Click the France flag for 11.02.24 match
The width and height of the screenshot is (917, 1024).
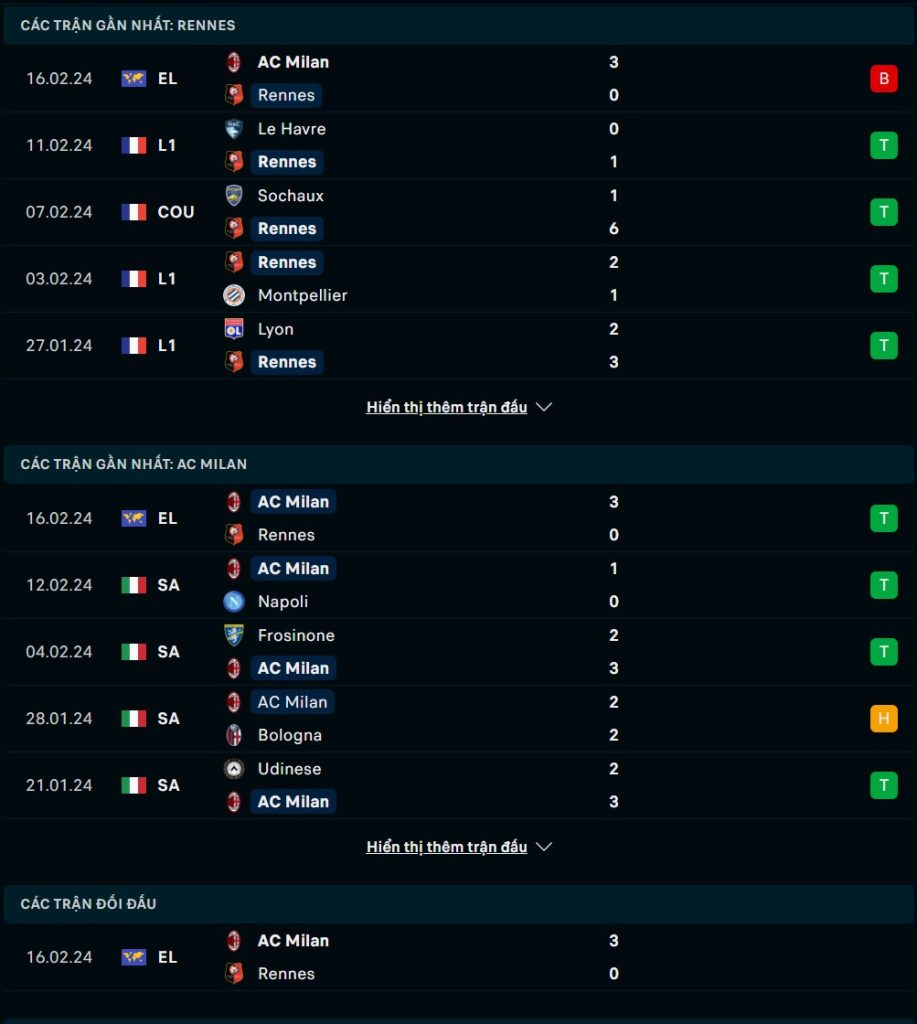134,146
